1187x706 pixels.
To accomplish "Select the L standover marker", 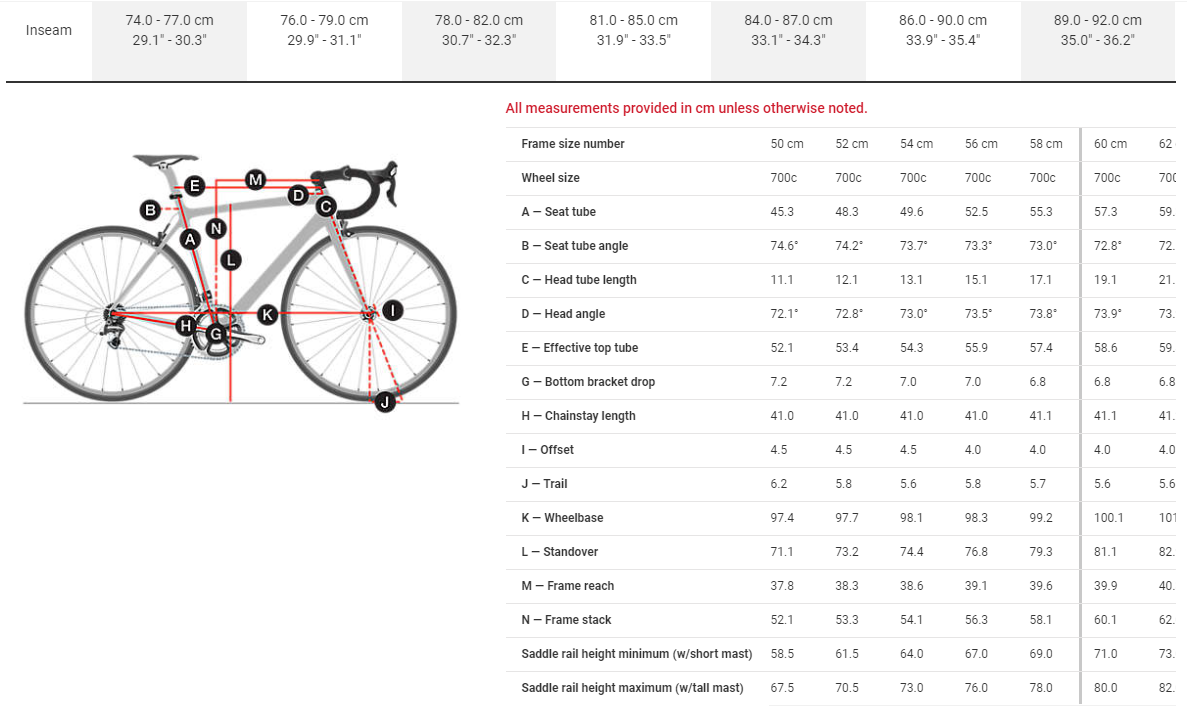I will pyautogui.click(x=231, y=260).
